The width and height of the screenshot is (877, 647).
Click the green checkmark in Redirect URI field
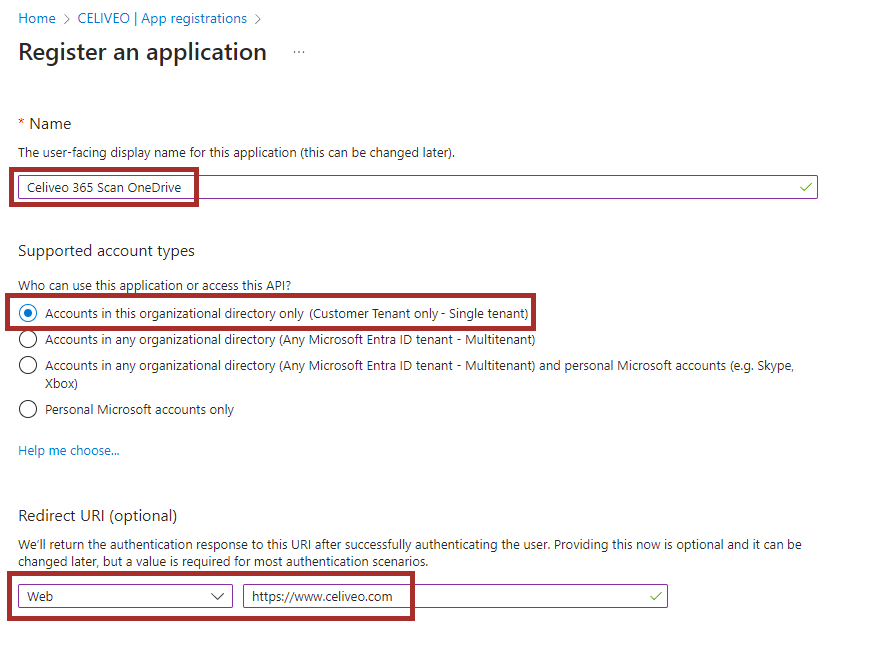656,596
